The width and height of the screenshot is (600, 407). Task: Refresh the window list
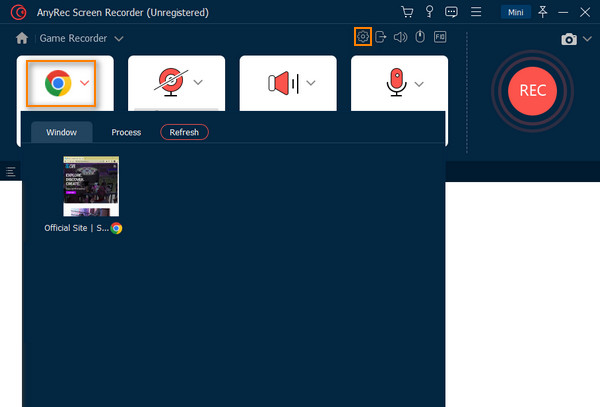[184, 132]
